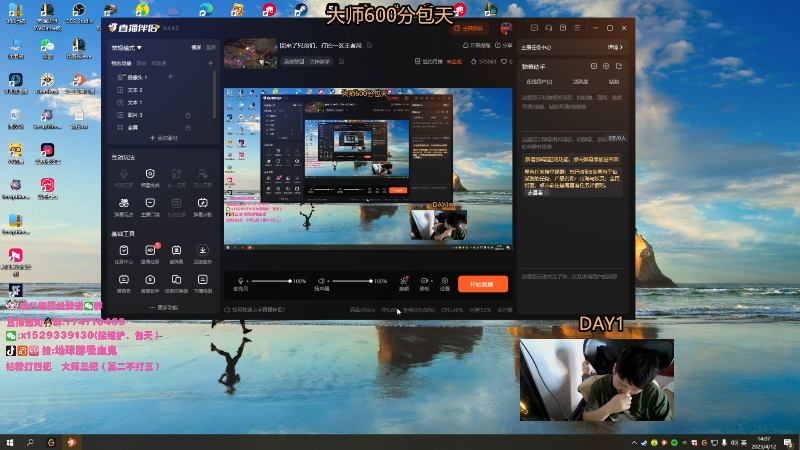Expand 更多功能 more functions
The image size is (800, 450).
point(163,307)
